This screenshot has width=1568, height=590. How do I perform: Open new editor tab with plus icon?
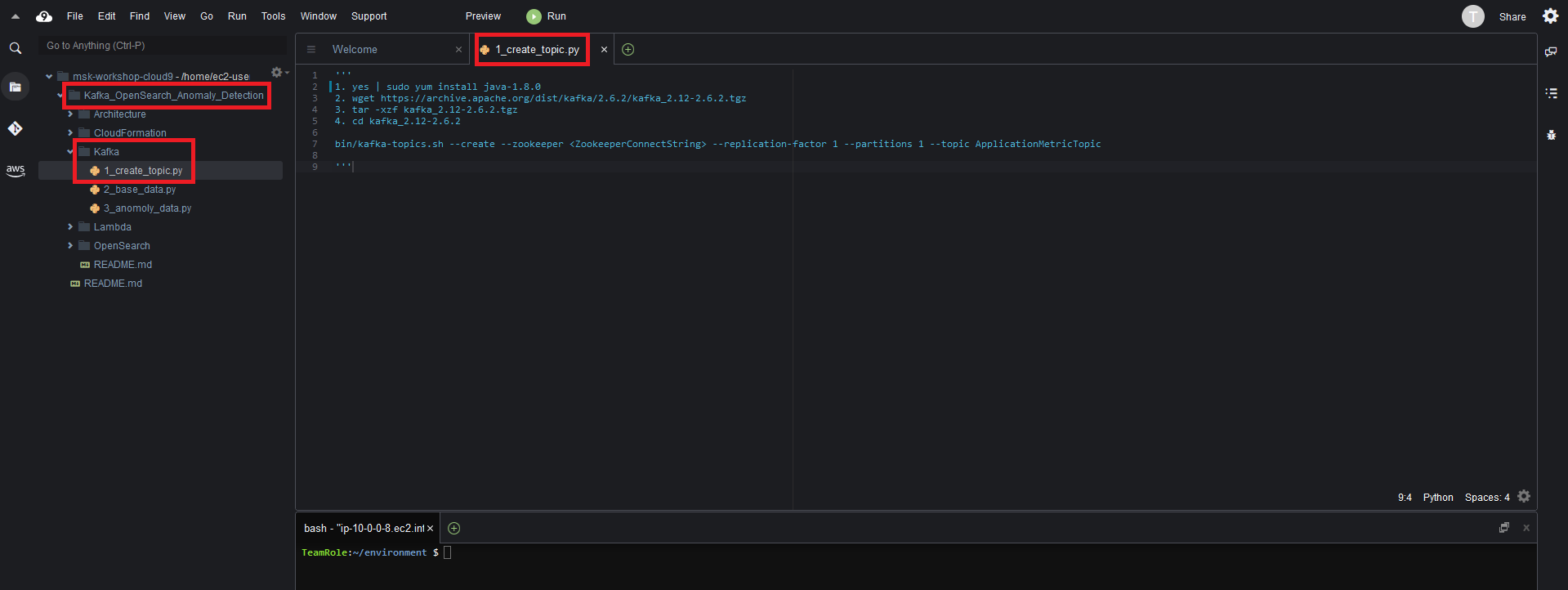tap(628, 50)
